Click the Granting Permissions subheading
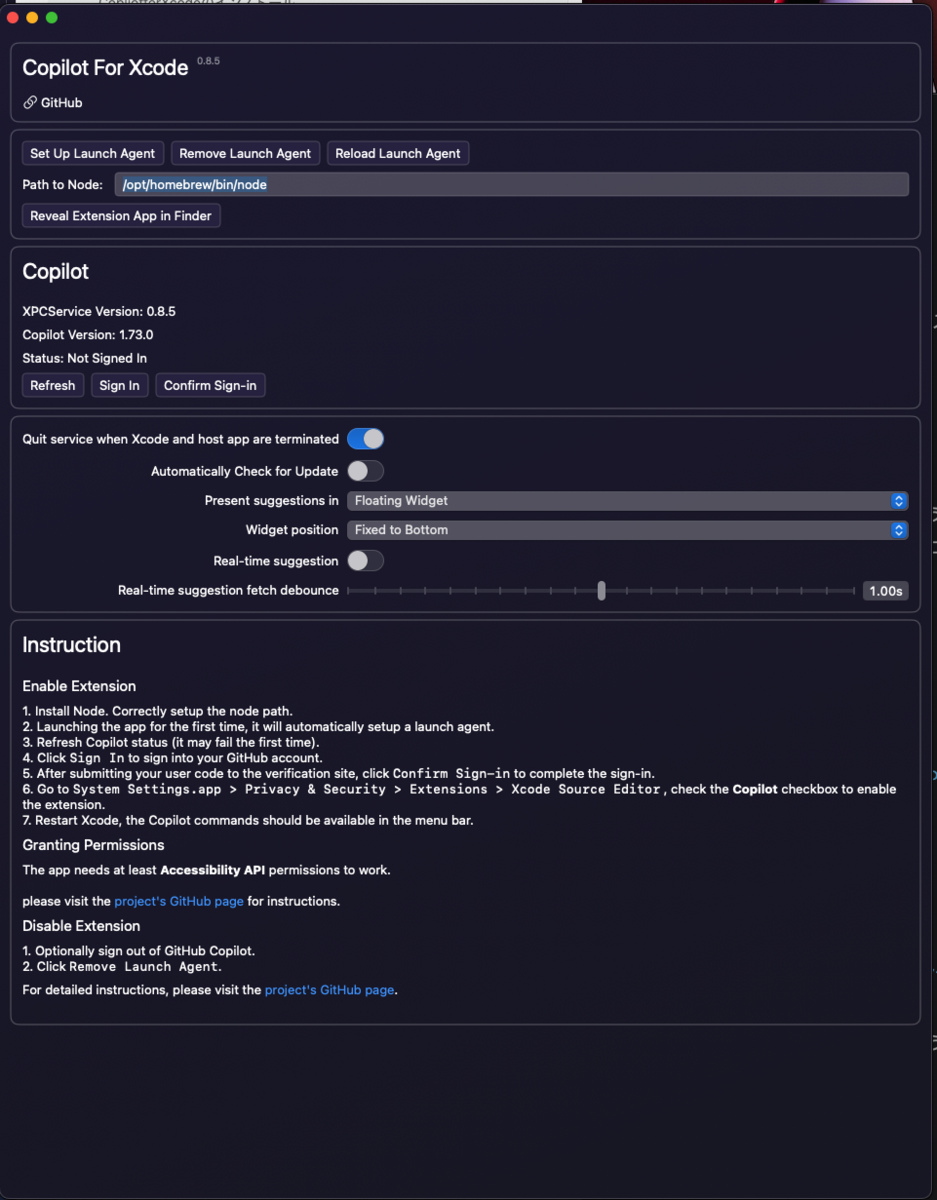 [93, 845]
